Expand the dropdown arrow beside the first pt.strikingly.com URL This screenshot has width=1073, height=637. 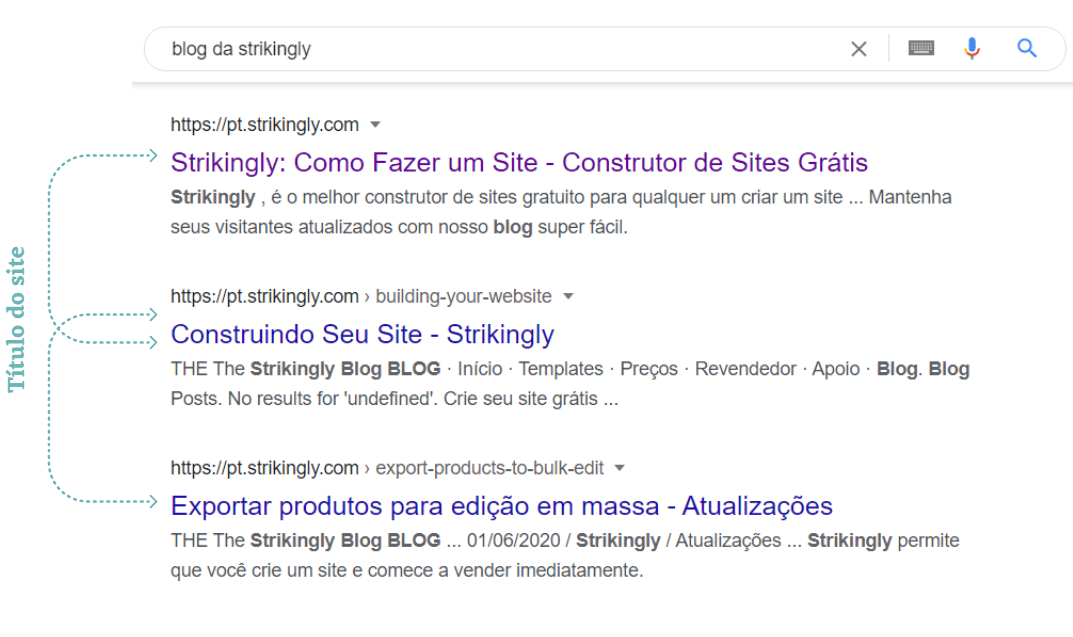[x=376, y=125]
